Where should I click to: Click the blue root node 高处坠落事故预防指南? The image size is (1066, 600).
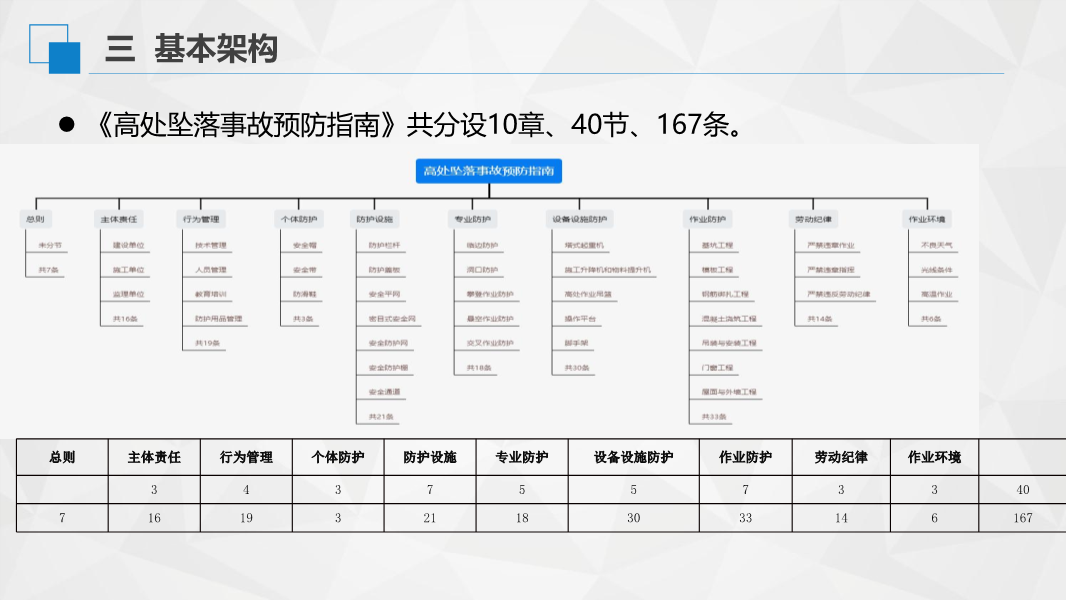(489, 171)
